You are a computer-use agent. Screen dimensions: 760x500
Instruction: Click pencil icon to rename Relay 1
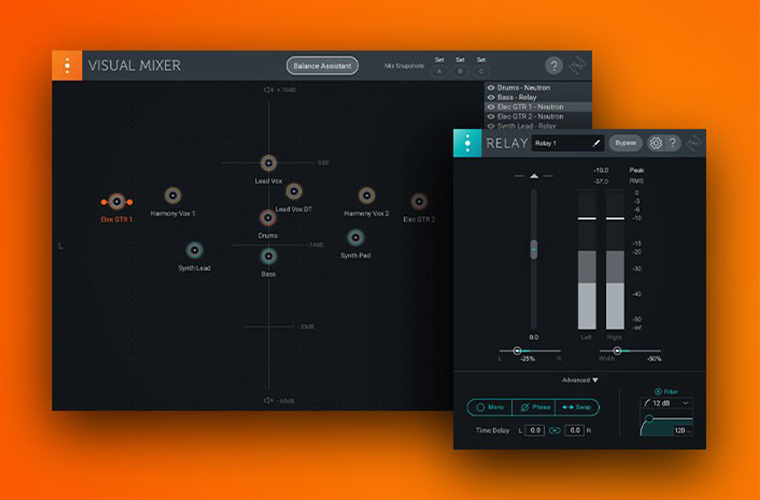tap(597, 143)
